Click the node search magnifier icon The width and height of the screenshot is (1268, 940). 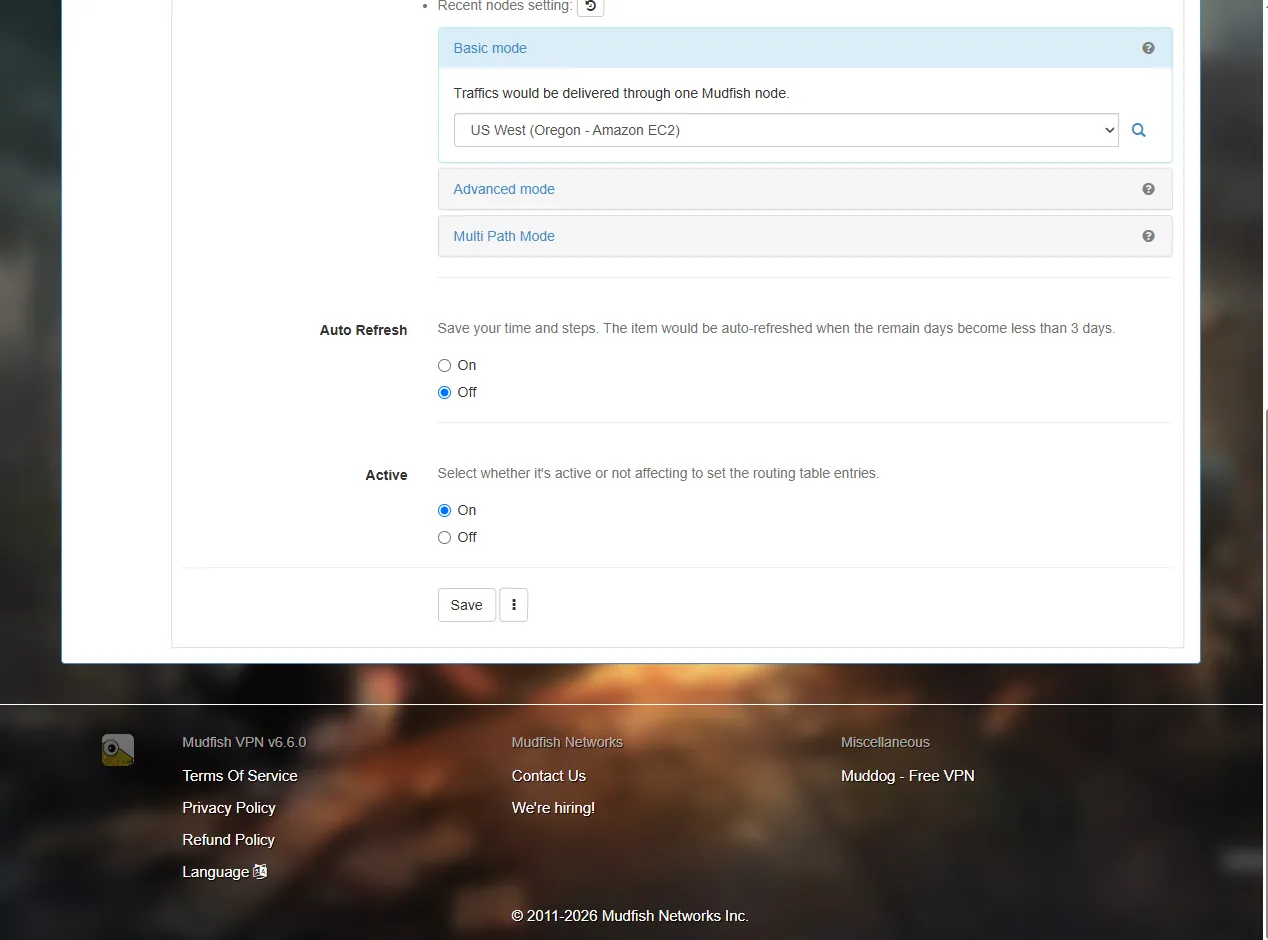(x=1138, y=130)
